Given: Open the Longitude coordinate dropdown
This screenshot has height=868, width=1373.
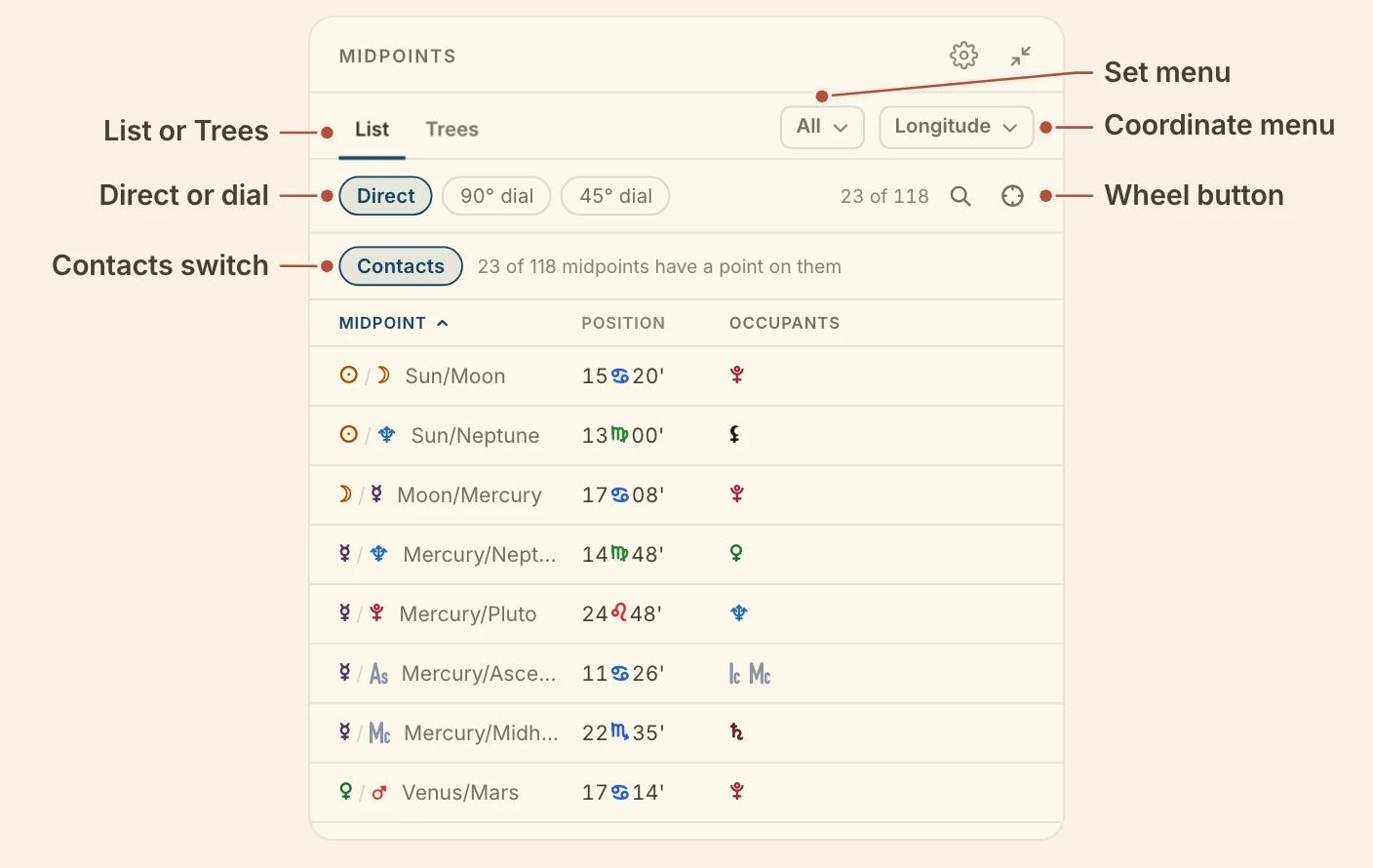Looking at the screenshot, I should 956,127.
